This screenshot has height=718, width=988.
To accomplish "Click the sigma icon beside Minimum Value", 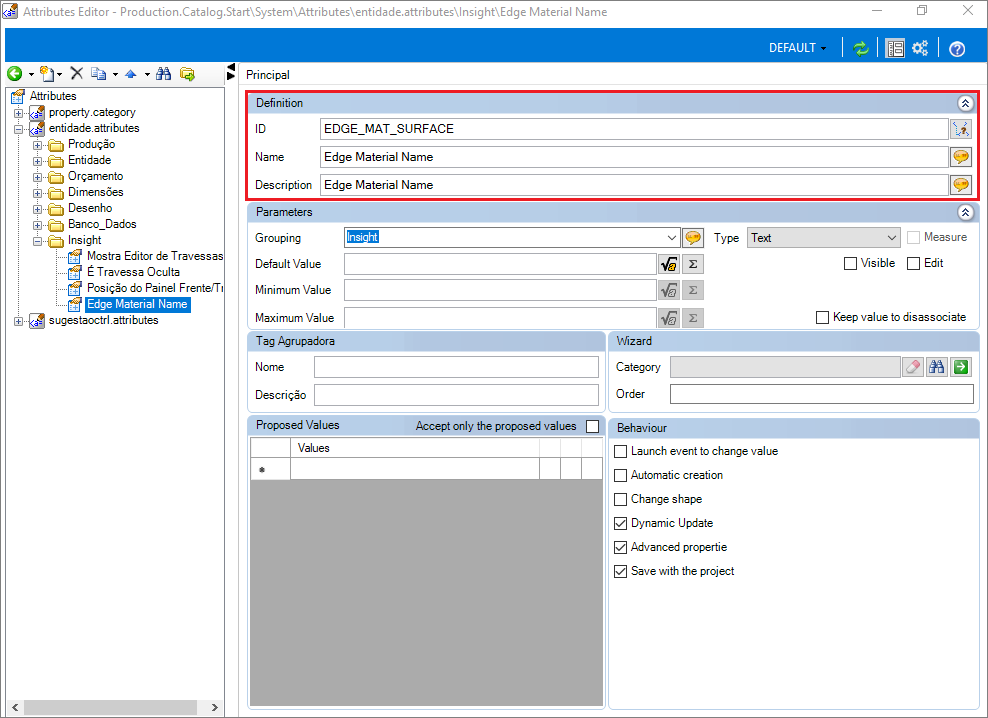I will click(693, 290).
